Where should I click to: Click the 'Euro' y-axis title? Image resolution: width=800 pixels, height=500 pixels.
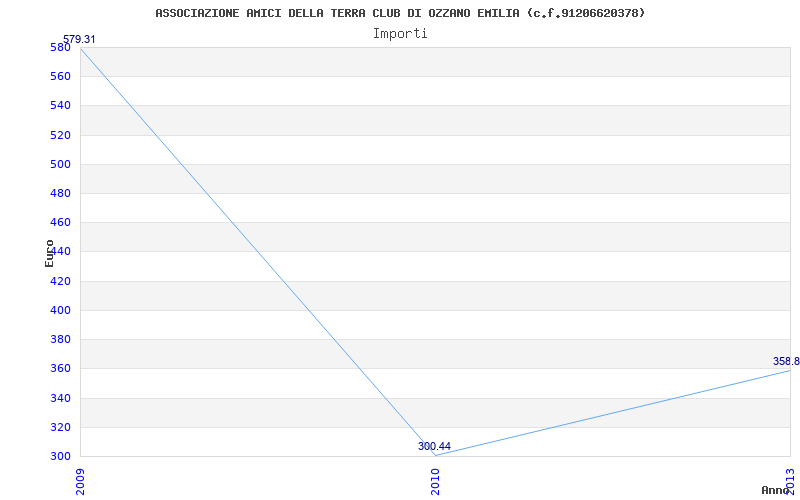(x=49, y=253)
